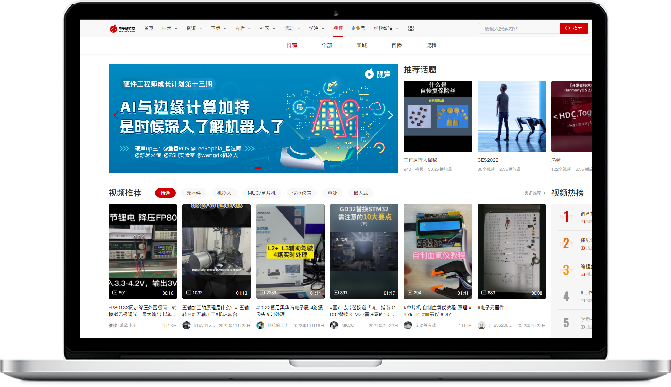This screenshot has height=387, width=671.
Task: Click author avatar under the lathe video
Action: 186,325
